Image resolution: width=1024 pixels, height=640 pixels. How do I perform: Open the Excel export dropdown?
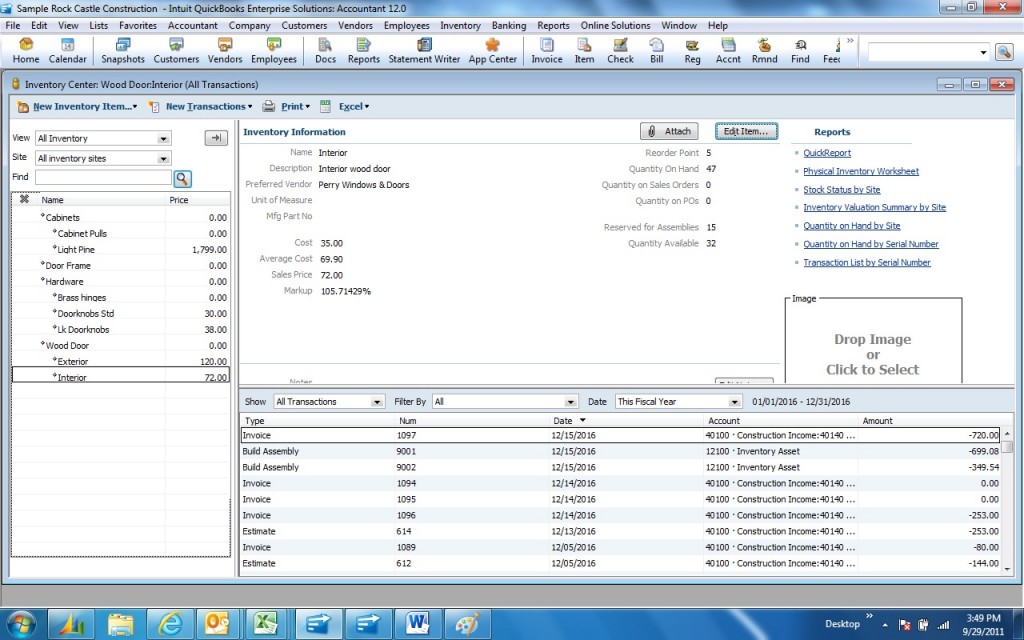345,106
